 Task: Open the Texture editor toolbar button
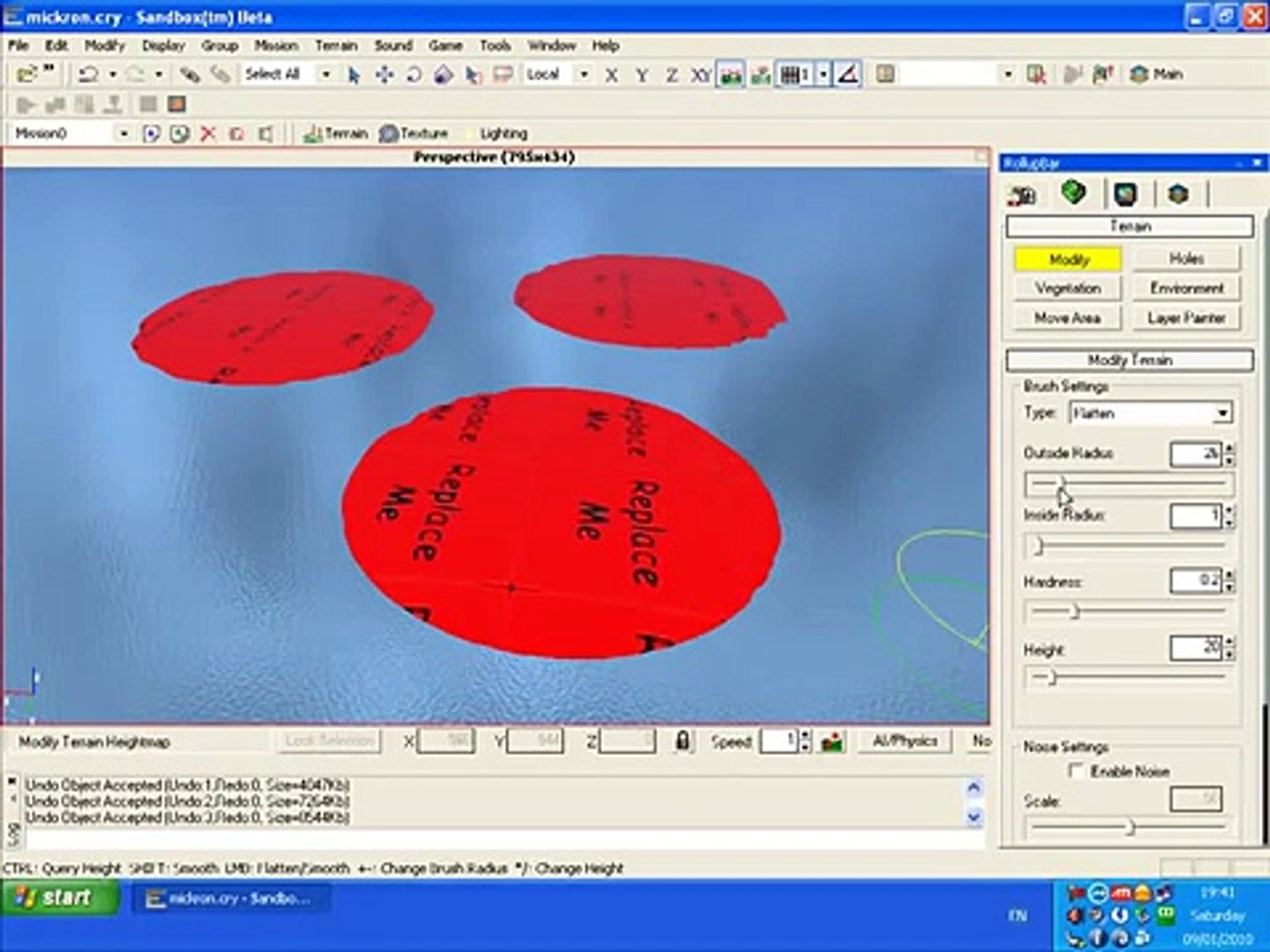(x=414, y=134)
